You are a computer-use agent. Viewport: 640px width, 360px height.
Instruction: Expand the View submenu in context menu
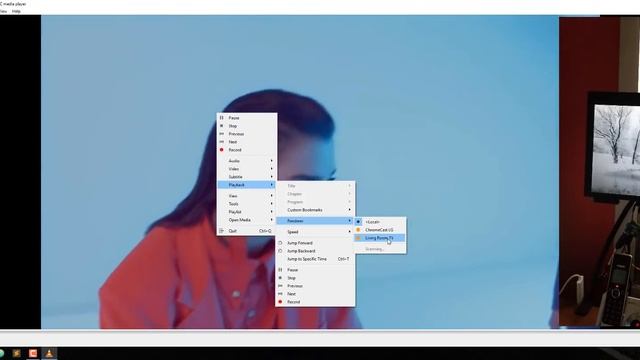click(x=247, y=196)
